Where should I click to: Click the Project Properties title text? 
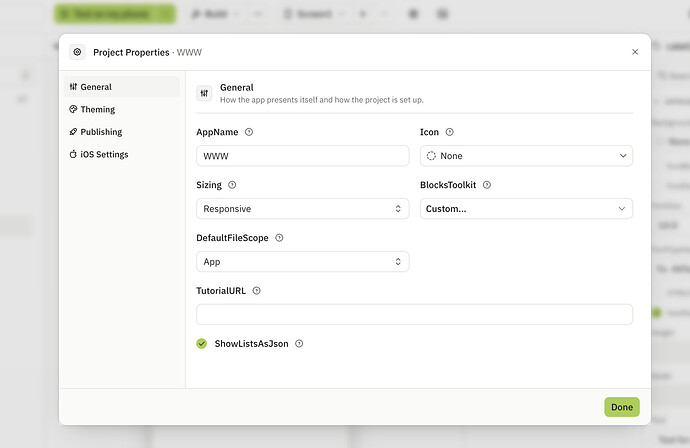(131, 52)
